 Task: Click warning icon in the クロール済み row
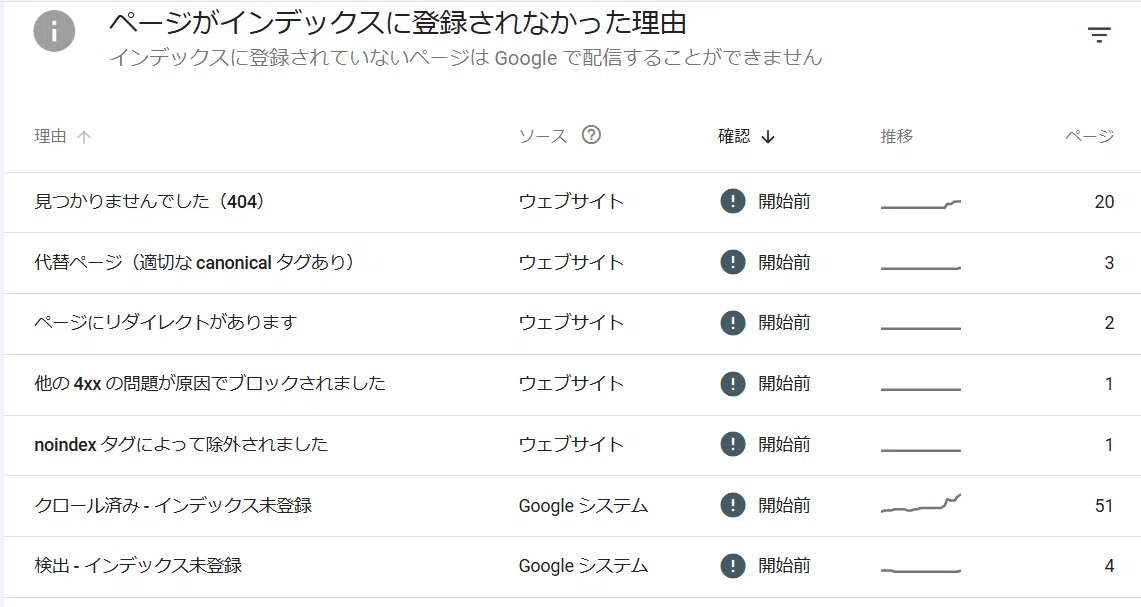[x=733, y=505]
